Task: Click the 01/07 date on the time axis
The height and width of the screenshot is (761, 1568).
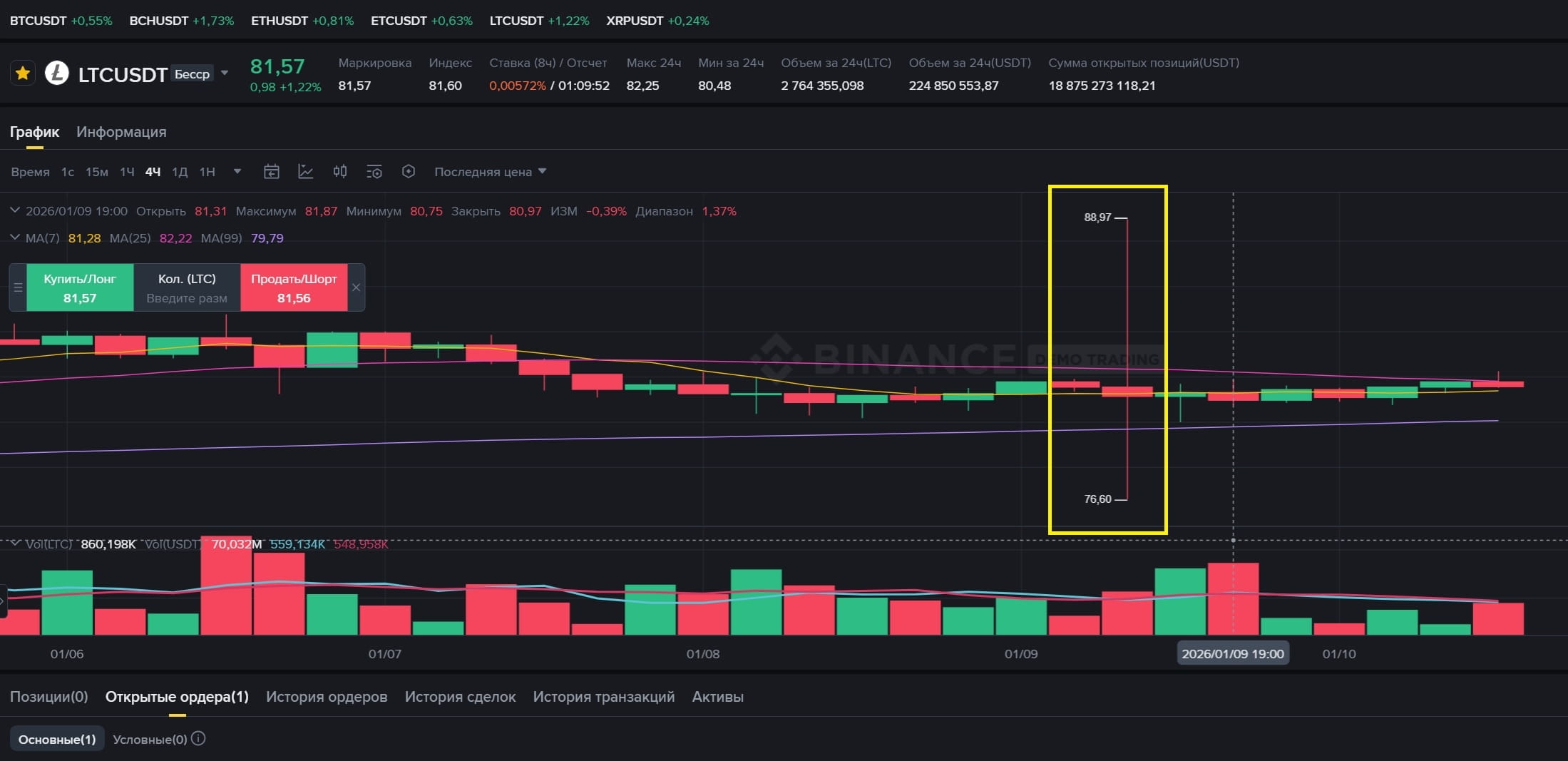Action: (385, 654)
